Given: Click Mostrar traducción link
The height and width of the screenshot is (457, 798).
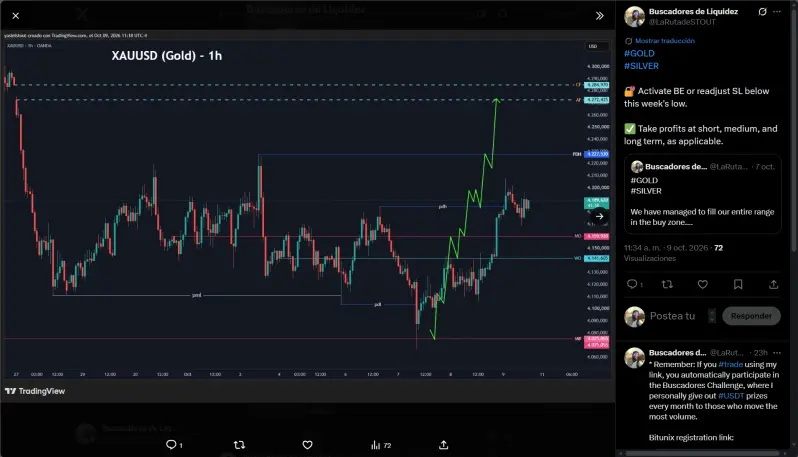Looking at the screenshot, I should click(665, 41).
